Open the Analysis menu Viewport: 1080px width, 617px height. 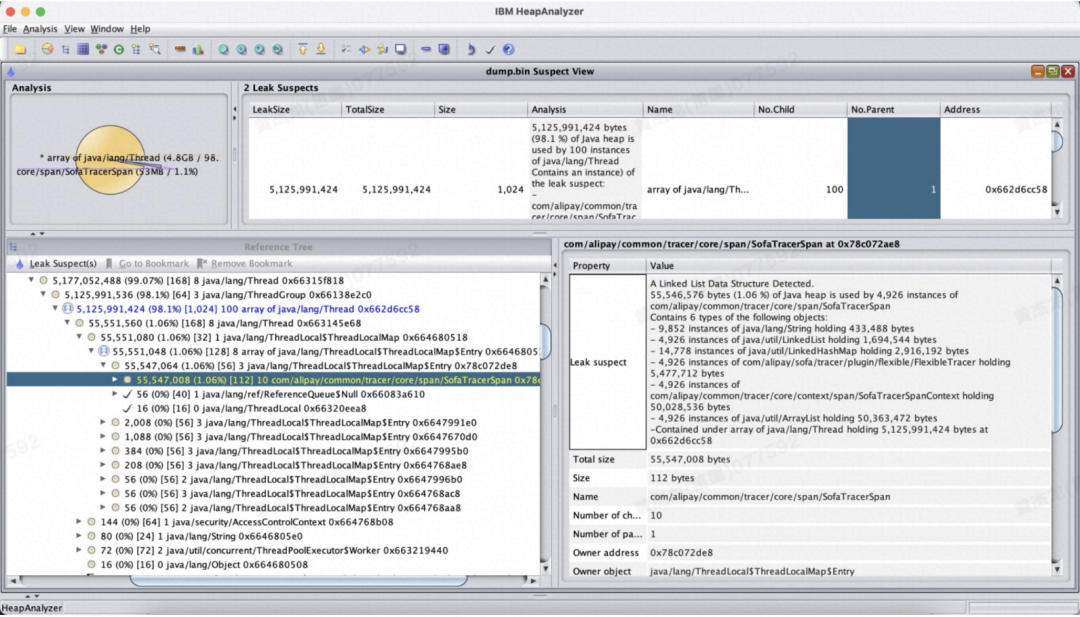40,29
